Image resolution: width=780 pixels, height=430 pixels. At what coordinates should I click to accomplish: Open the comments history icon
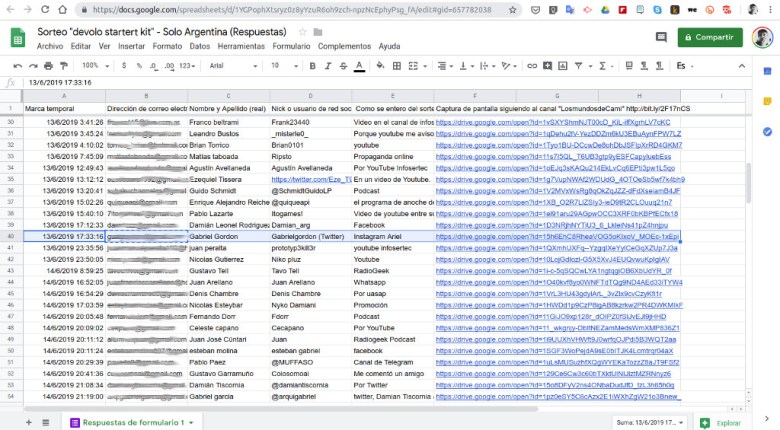click(x=660, y=37)
